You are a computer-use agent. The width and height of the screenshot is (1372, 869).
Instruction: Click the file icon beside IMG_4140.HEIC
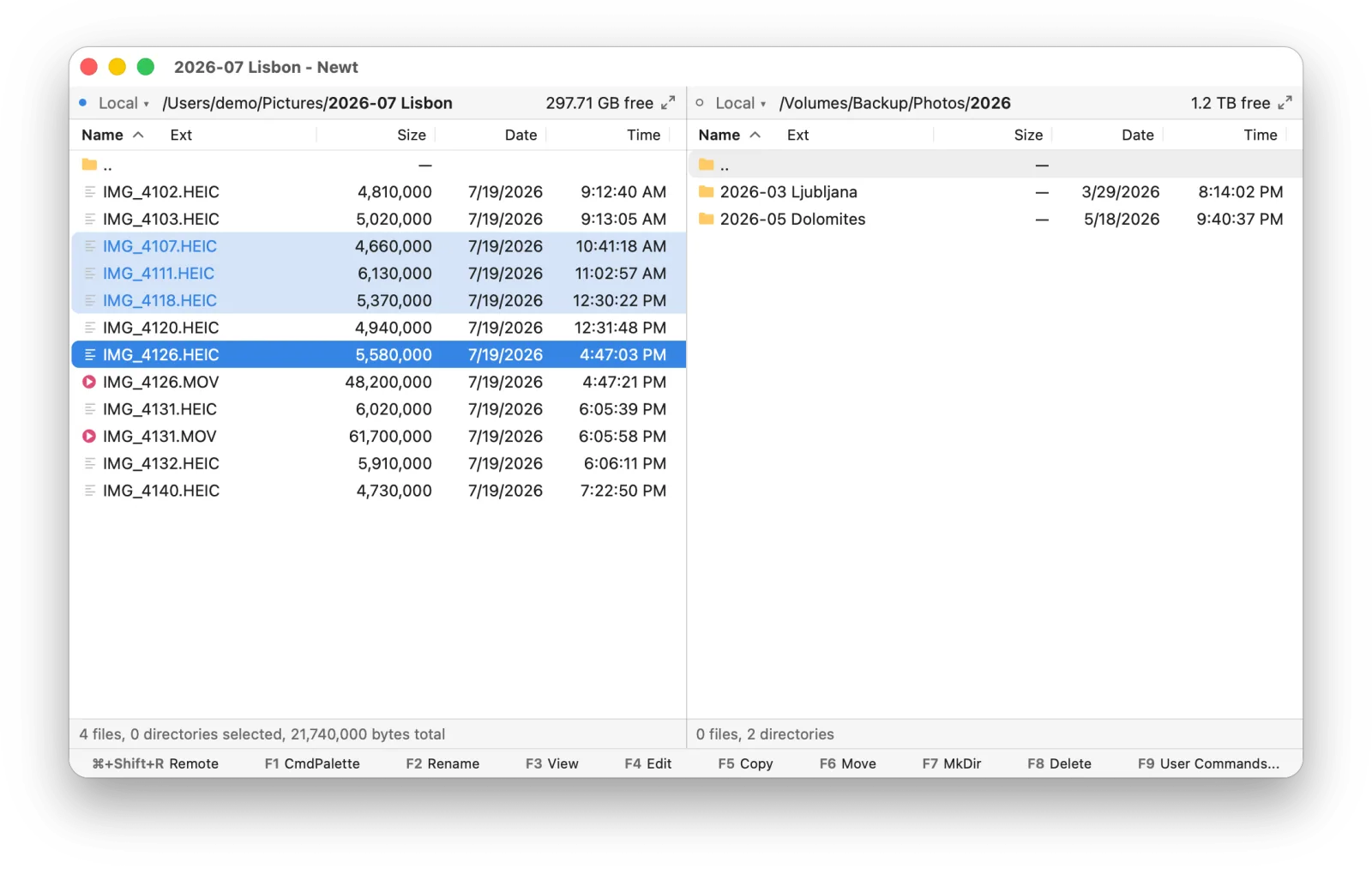[x=89, y=491]
